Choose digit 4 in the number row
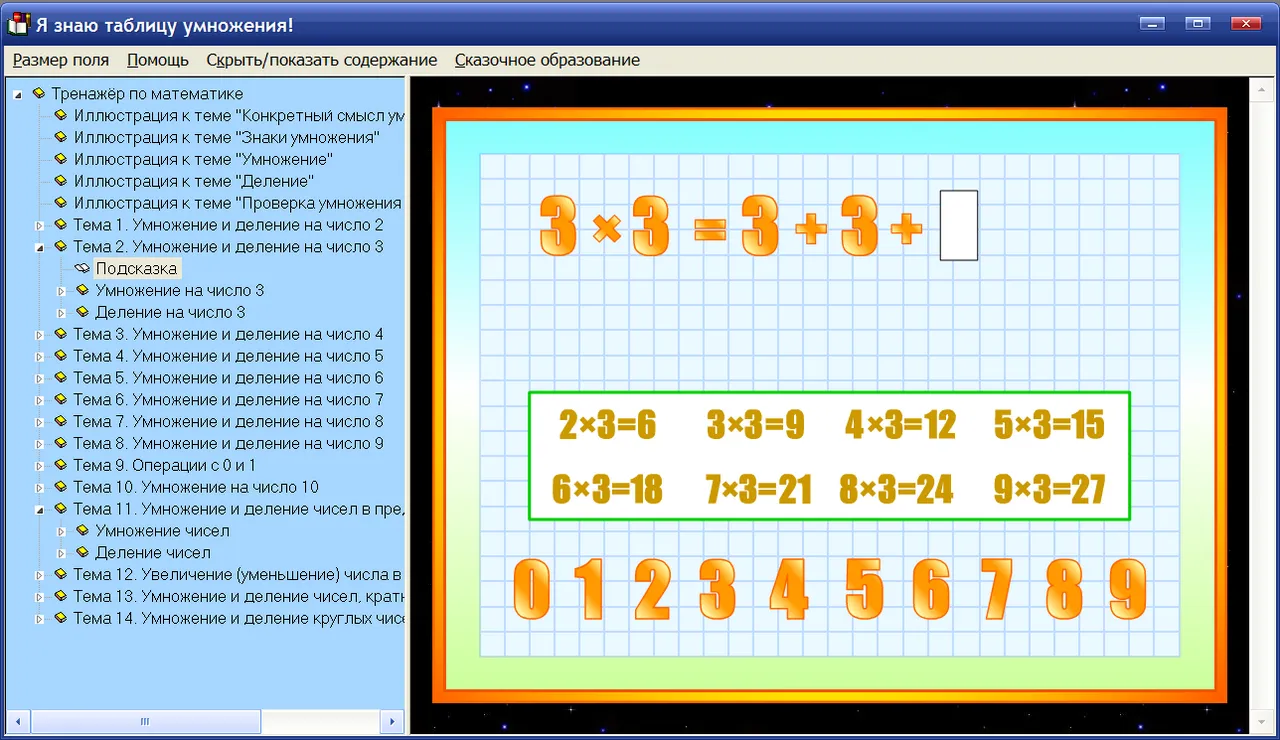 [788, 590]
